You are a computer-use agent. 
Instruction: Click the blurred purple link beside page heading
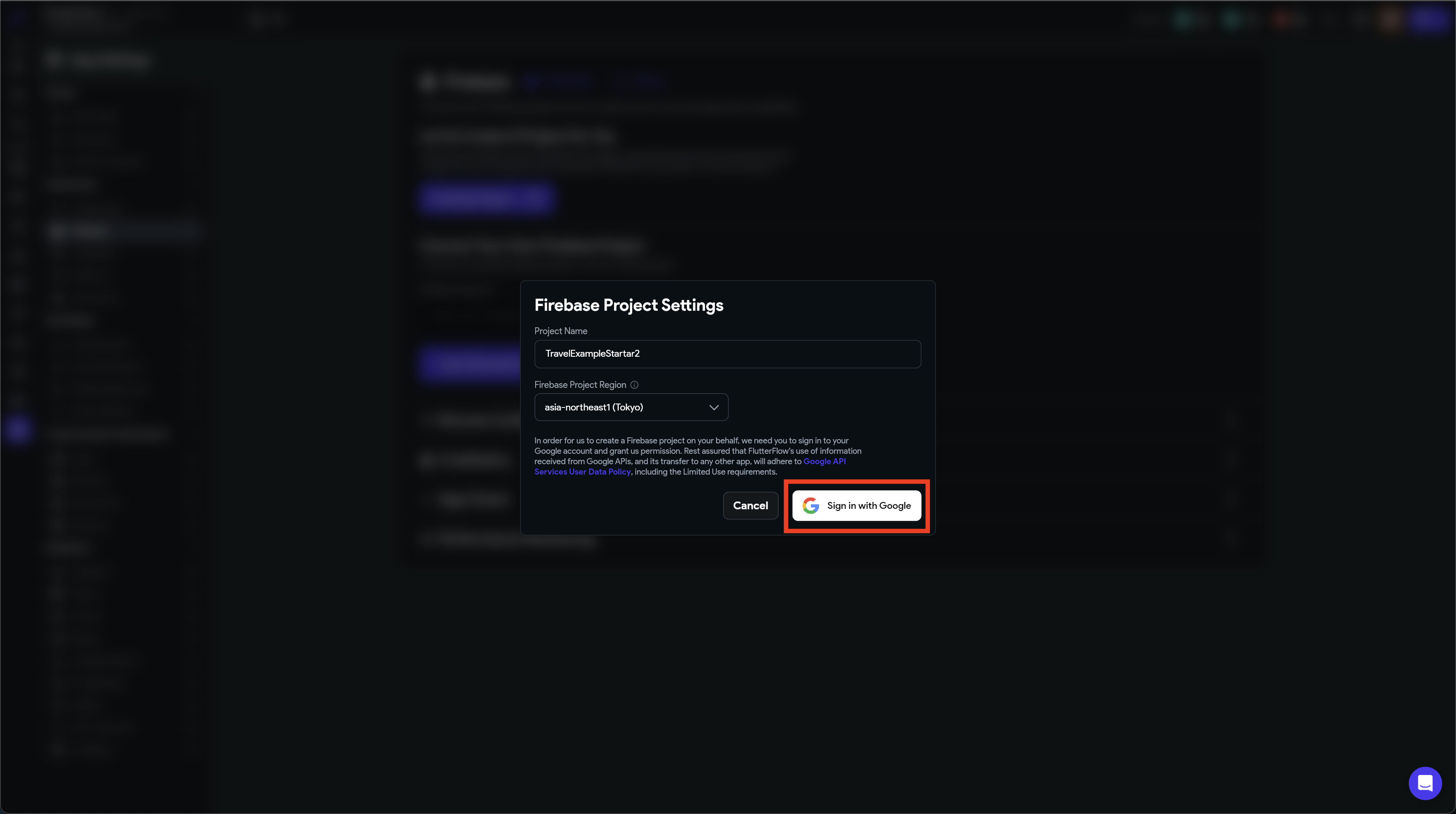[557, 82]
